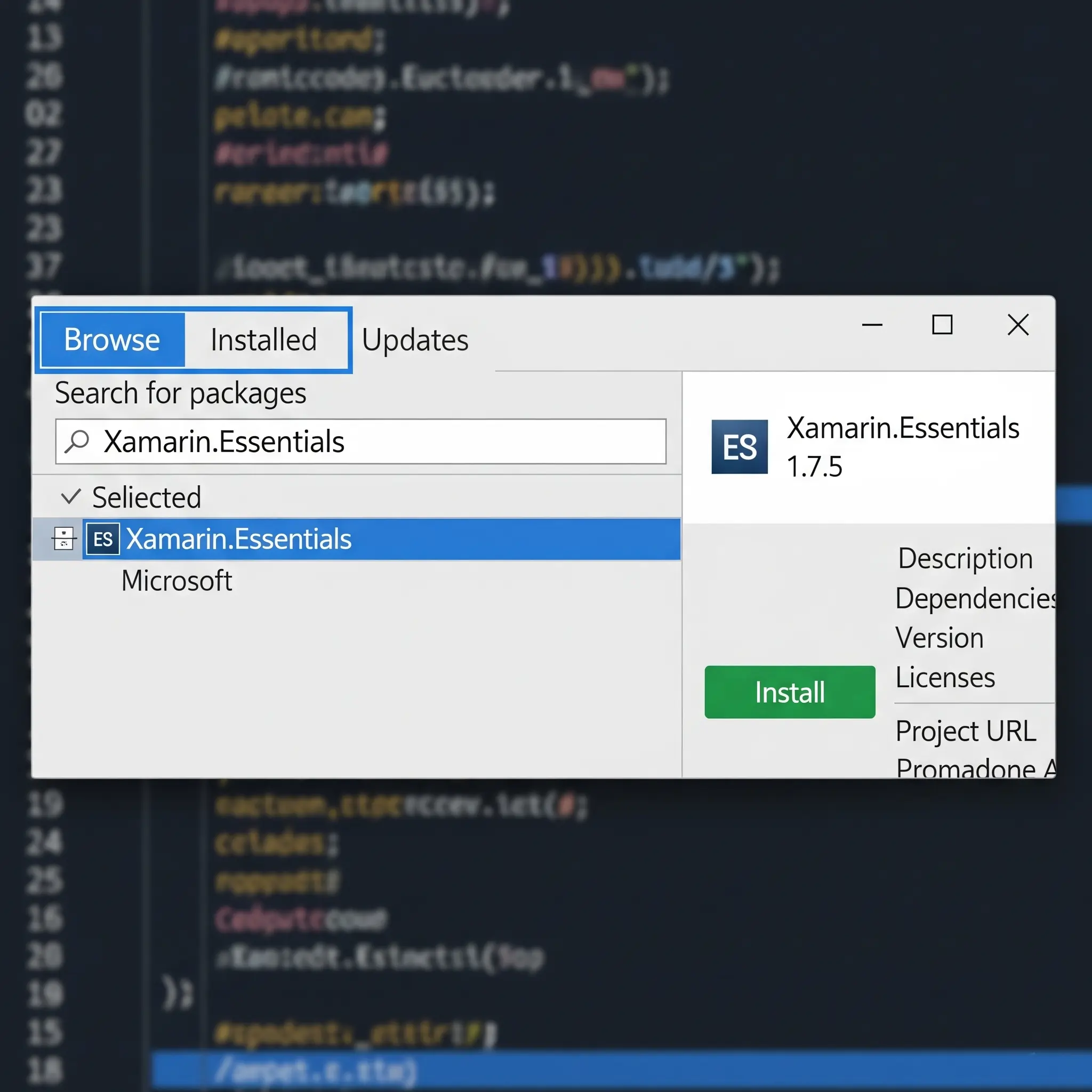This screenshot has width=1092, height=1092.
Task: Click the package install icon left of Xamarin.Essentials
Action: (x=64, y=539)
